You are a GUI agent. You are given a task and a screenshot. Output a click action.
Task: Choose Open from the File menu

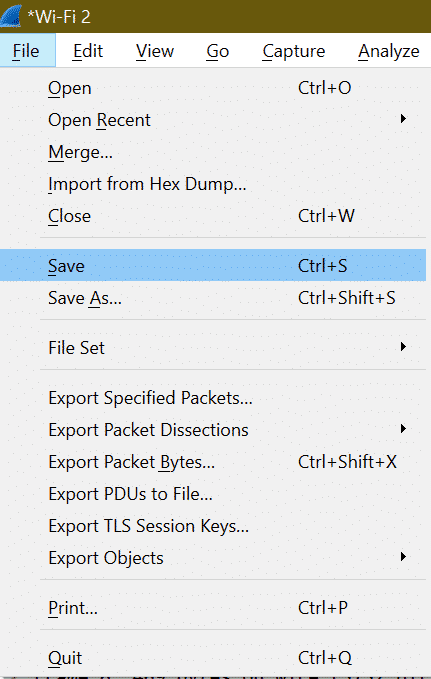pyautogui.click(x=213, y=88)
